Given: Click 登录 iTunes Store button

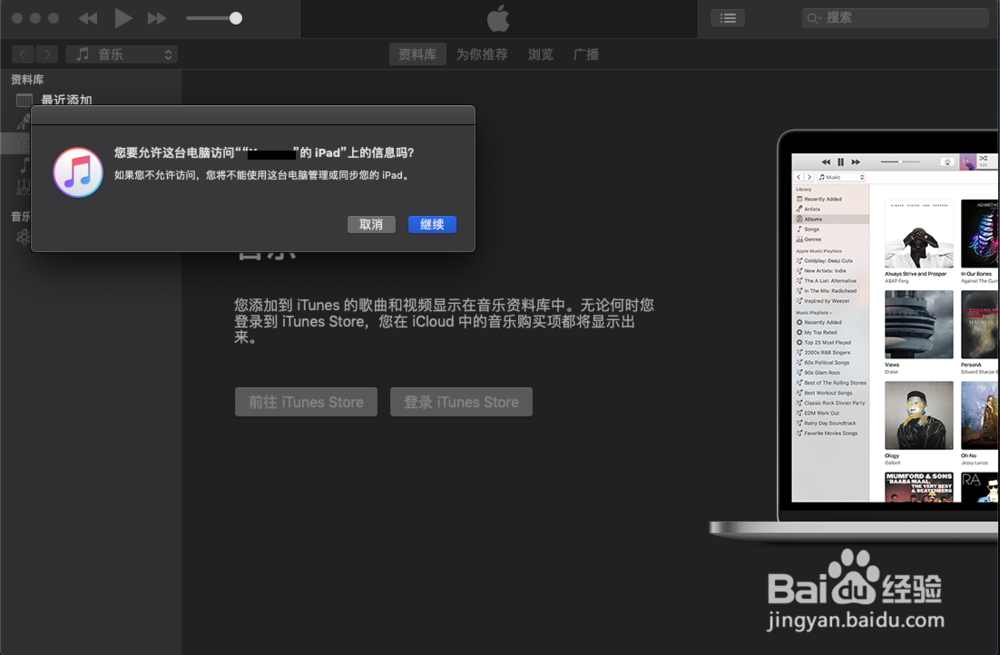Looking at the screenshot, I should coord(461,402).
